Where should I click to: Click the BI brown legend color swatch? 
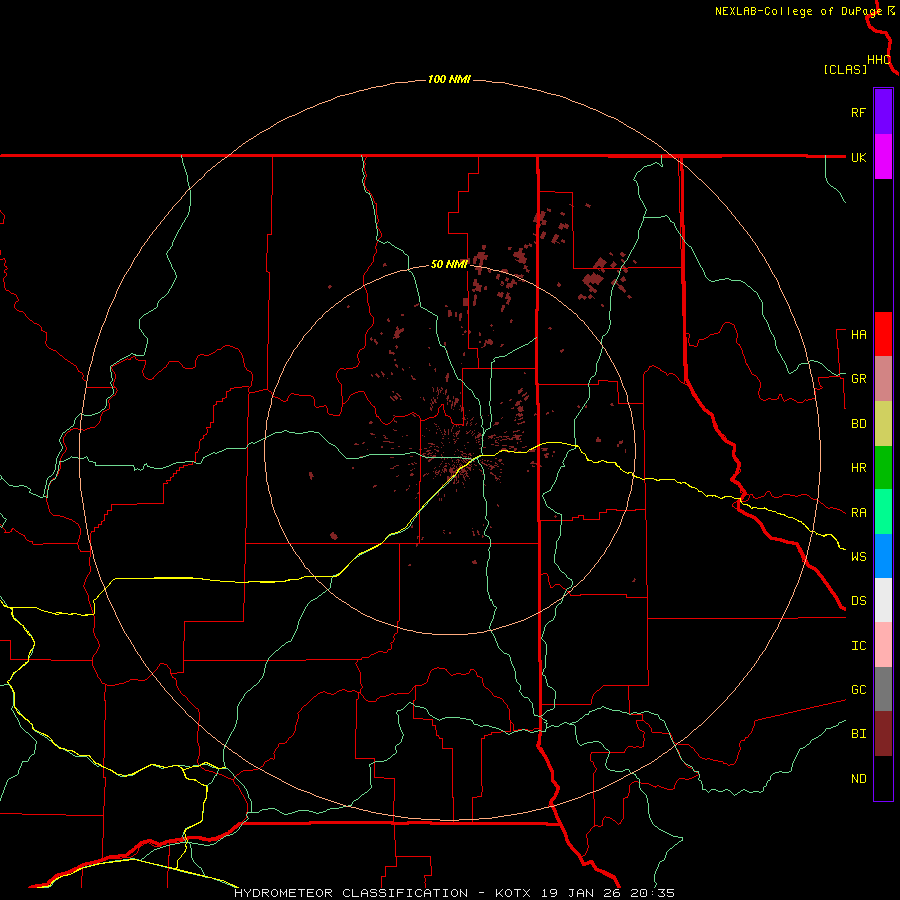point(883,734)
